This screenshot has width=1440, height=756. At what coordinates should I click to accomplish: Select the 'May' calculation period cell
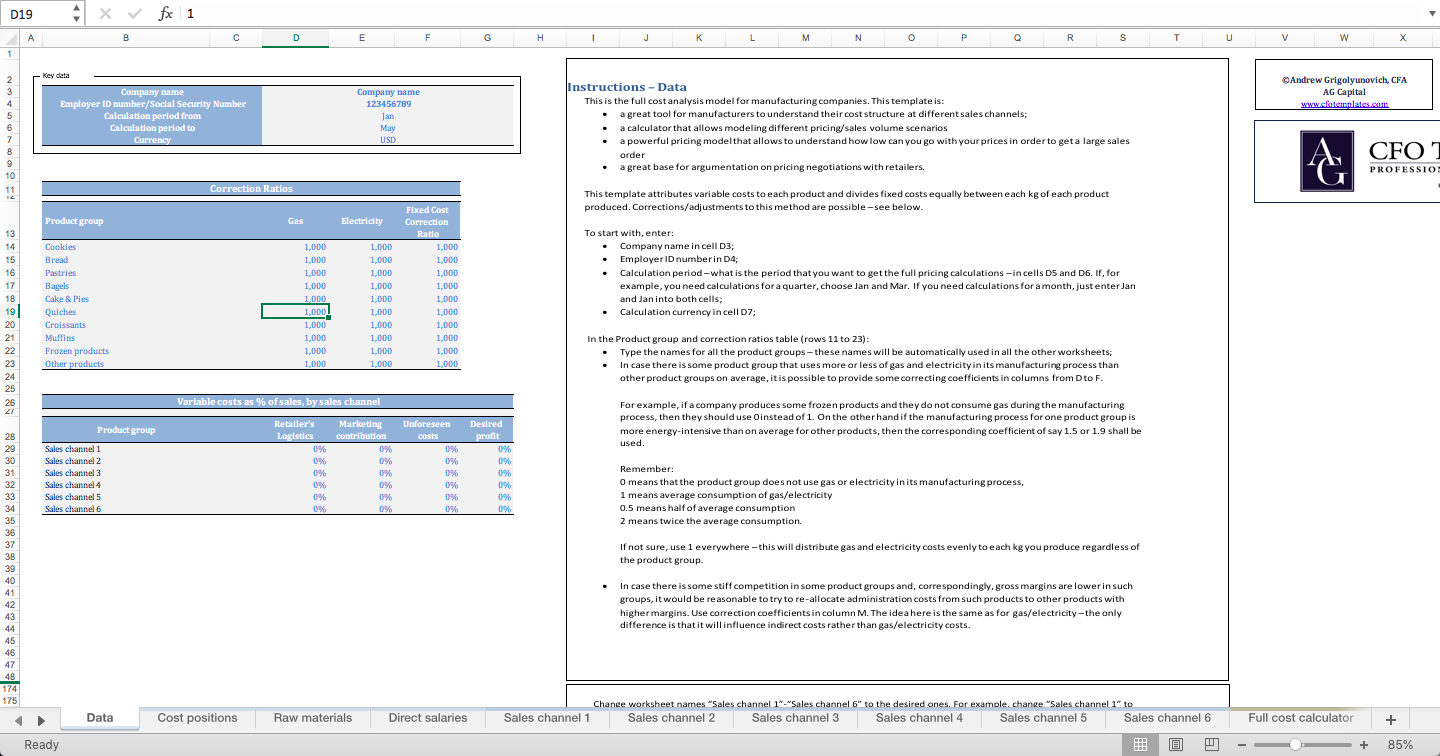click(x=388, y=128)
